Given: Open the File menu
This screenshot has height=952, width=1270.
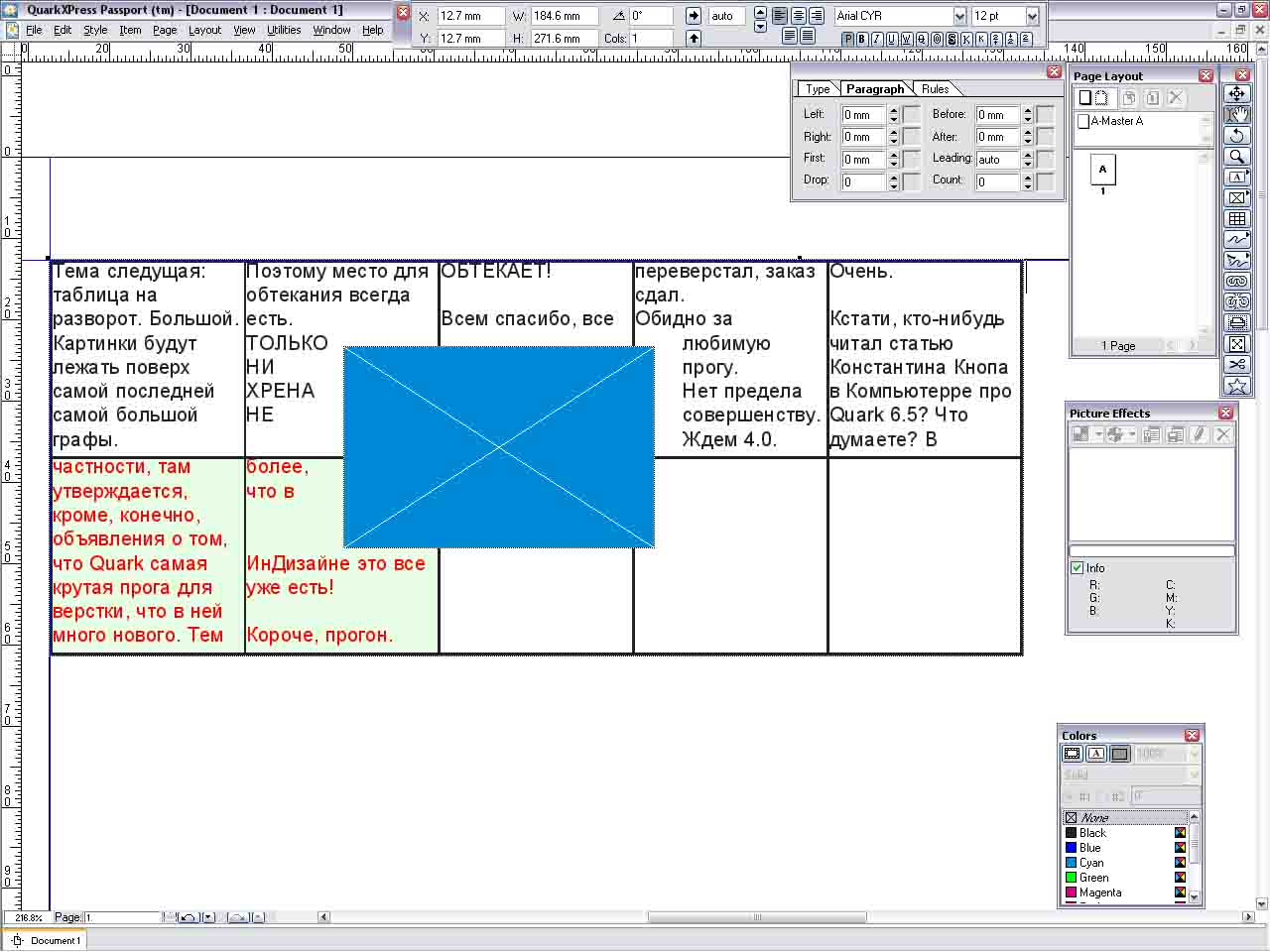Looking at the screenshot, I should pyautogui.click(x=34, y=30).
